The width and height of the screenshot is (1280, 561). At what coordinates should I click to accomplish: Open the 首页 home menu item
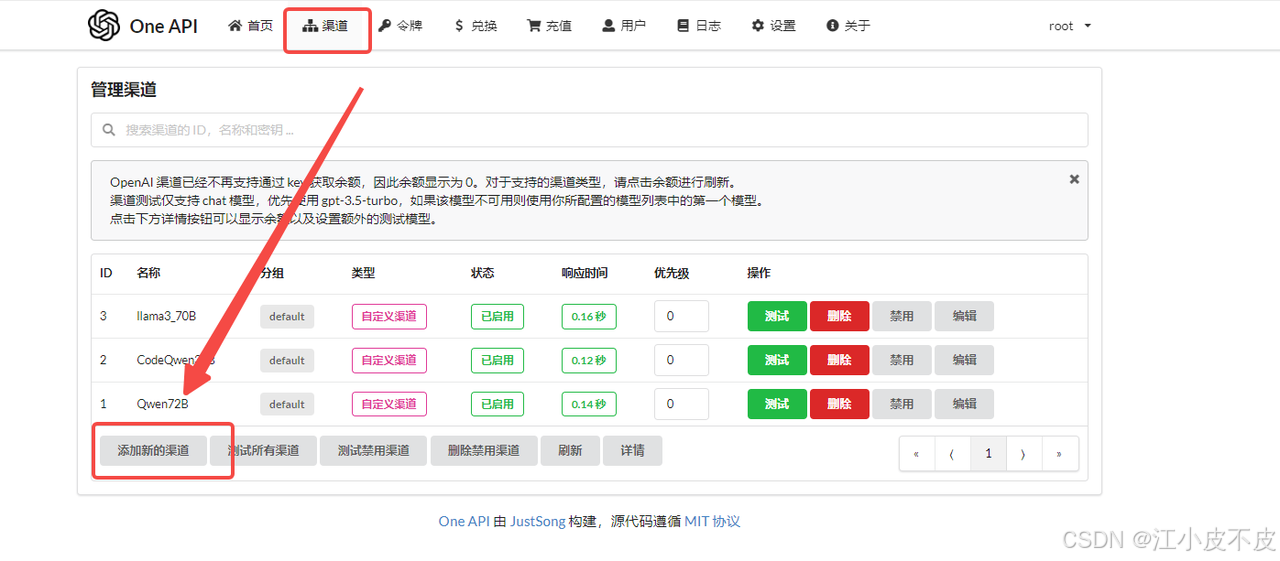(250, 26)
